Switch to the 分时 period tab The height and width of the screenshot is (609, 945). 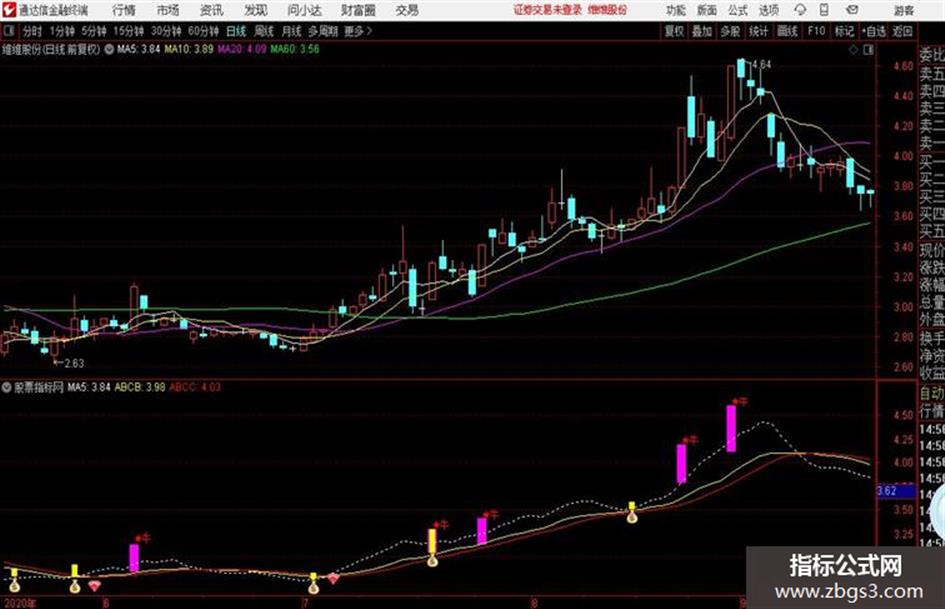tap(32, 31)
